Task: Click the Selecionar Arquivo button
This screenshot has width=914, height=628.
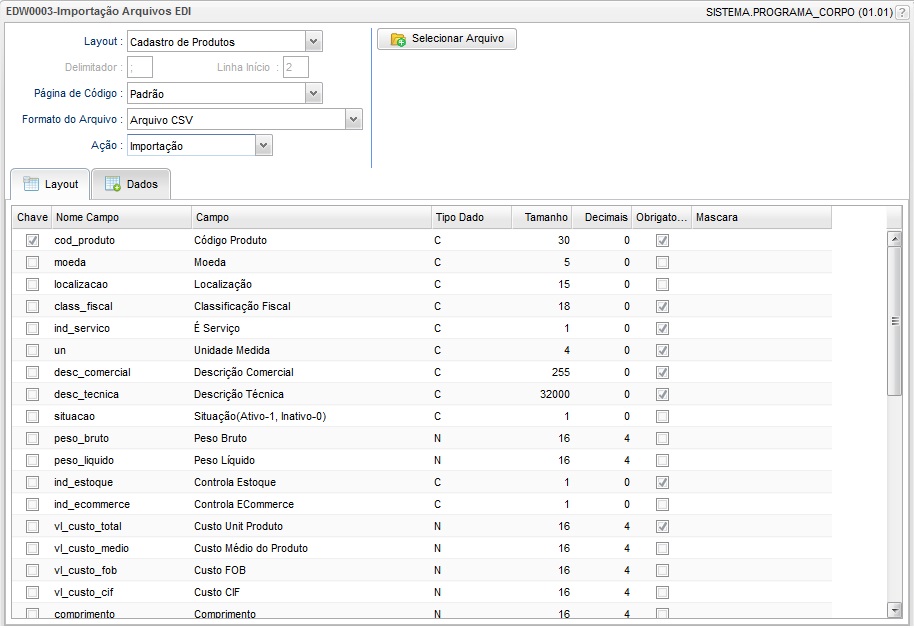Action: 447,40
